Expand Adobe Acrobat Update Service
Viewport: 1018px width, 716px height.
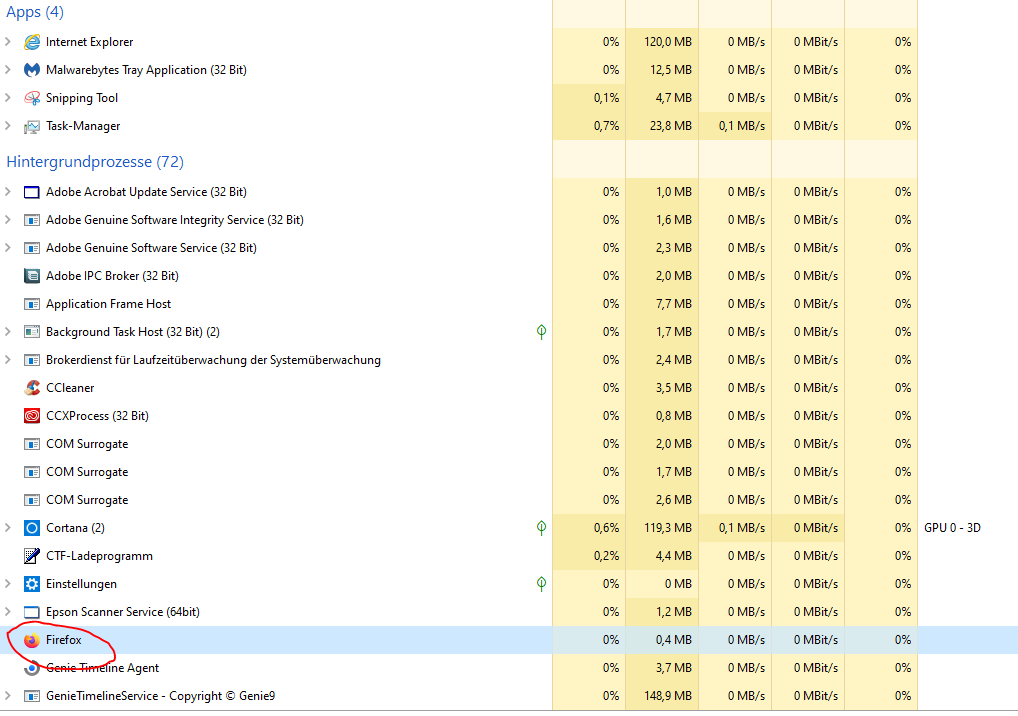point(8,191)
